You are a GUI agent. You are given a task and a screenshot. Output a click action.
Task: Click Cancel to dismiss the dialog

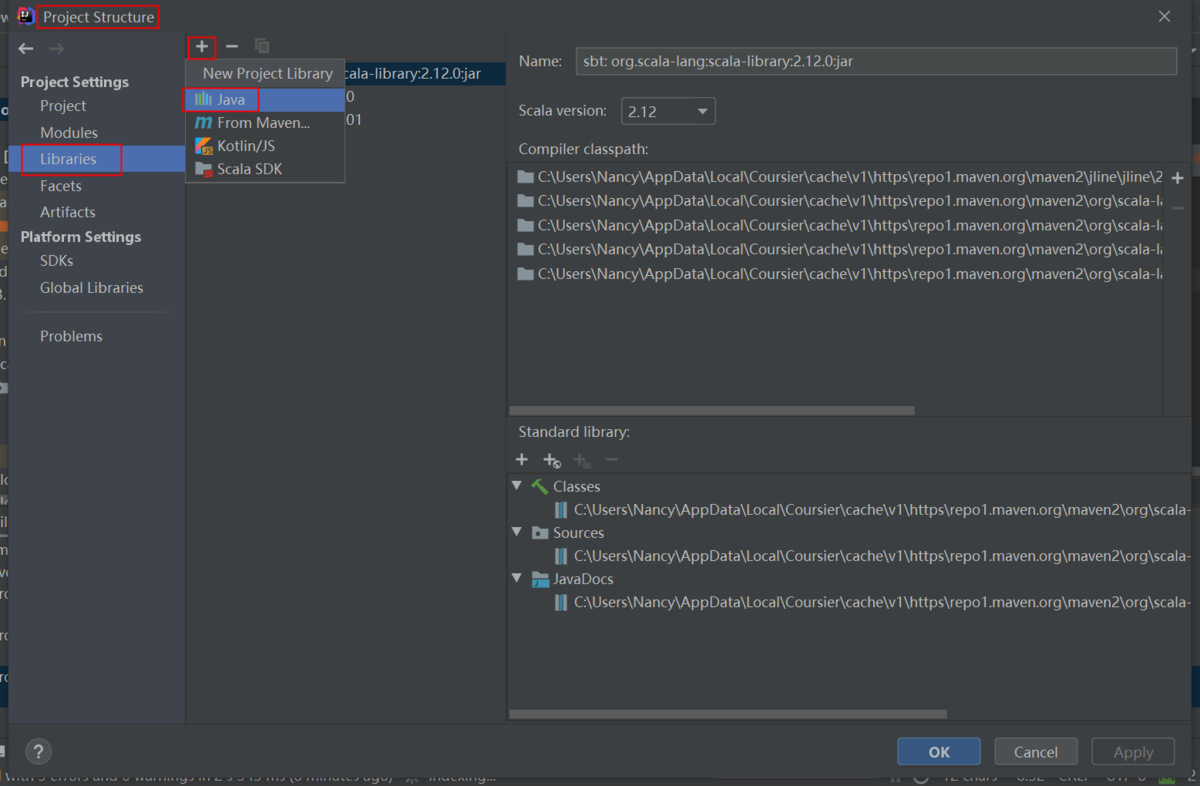[x=1036, y=752]
